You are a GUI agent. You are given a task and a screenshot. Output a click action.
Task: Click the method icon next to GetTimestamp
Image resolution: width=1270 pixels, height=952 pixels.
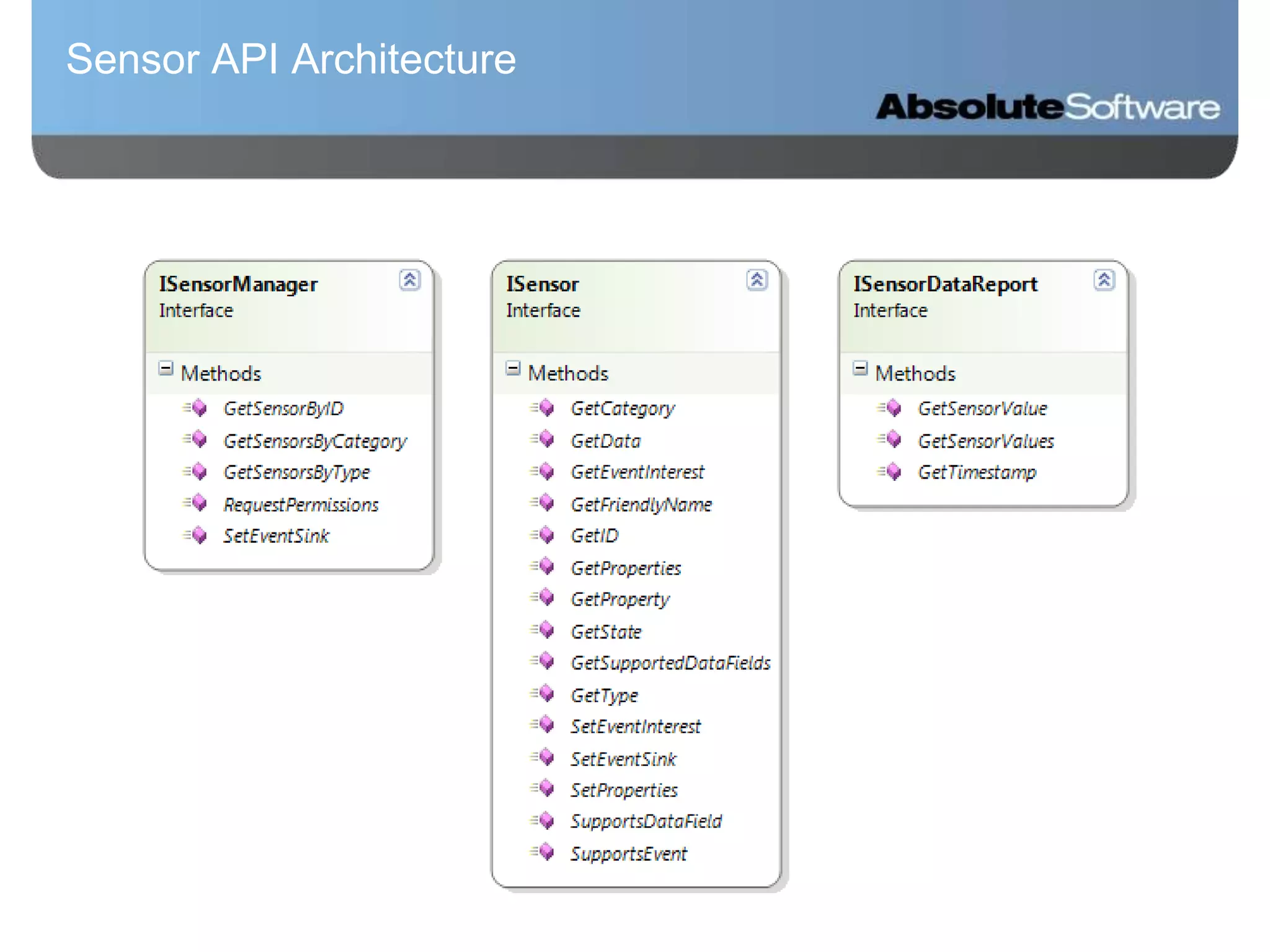coord(891,472)
